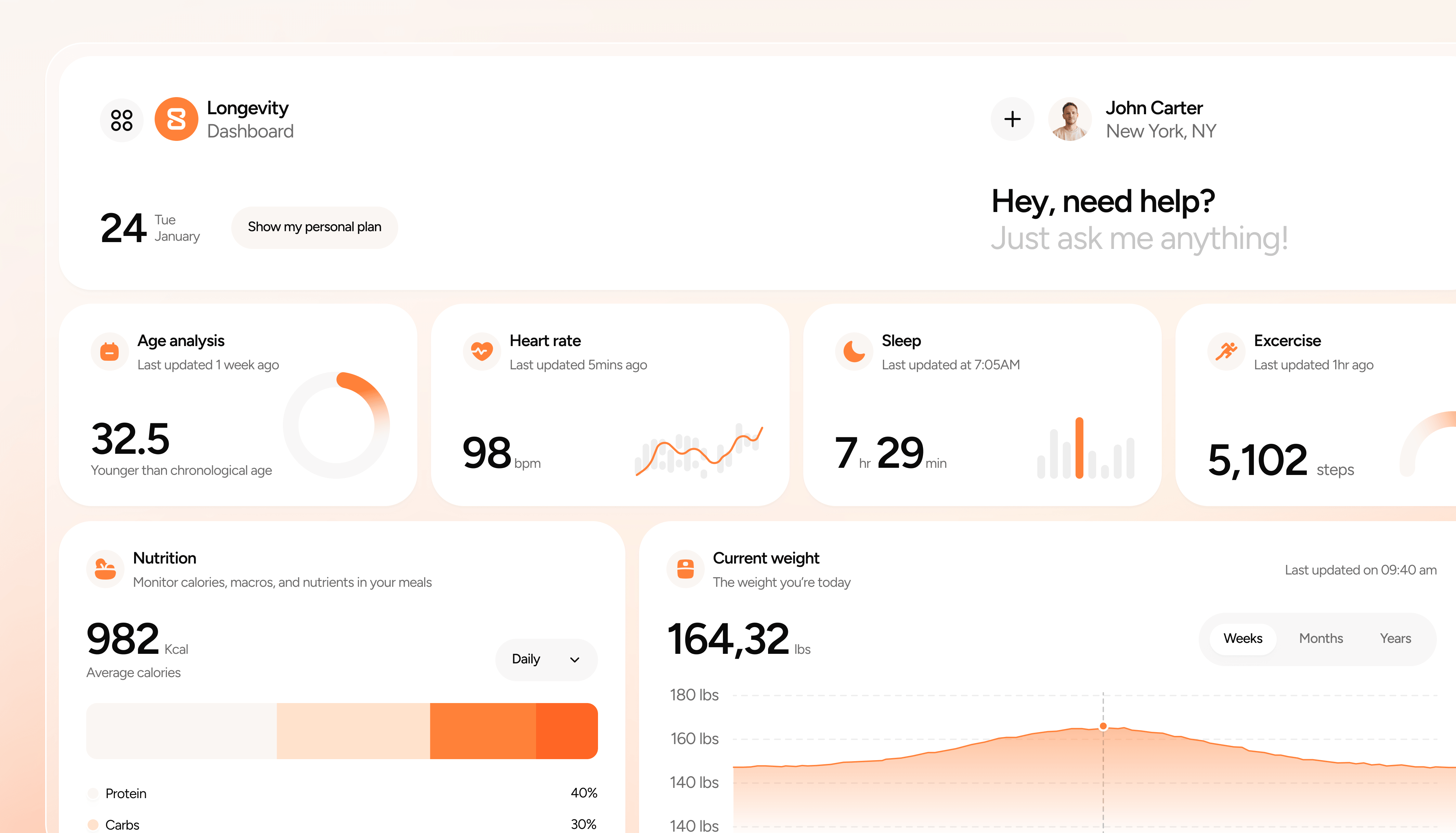The height and width of the screenshot is (833, 1456).
Task: Click the "Average calories" label
Action: [x=133, y=673]
